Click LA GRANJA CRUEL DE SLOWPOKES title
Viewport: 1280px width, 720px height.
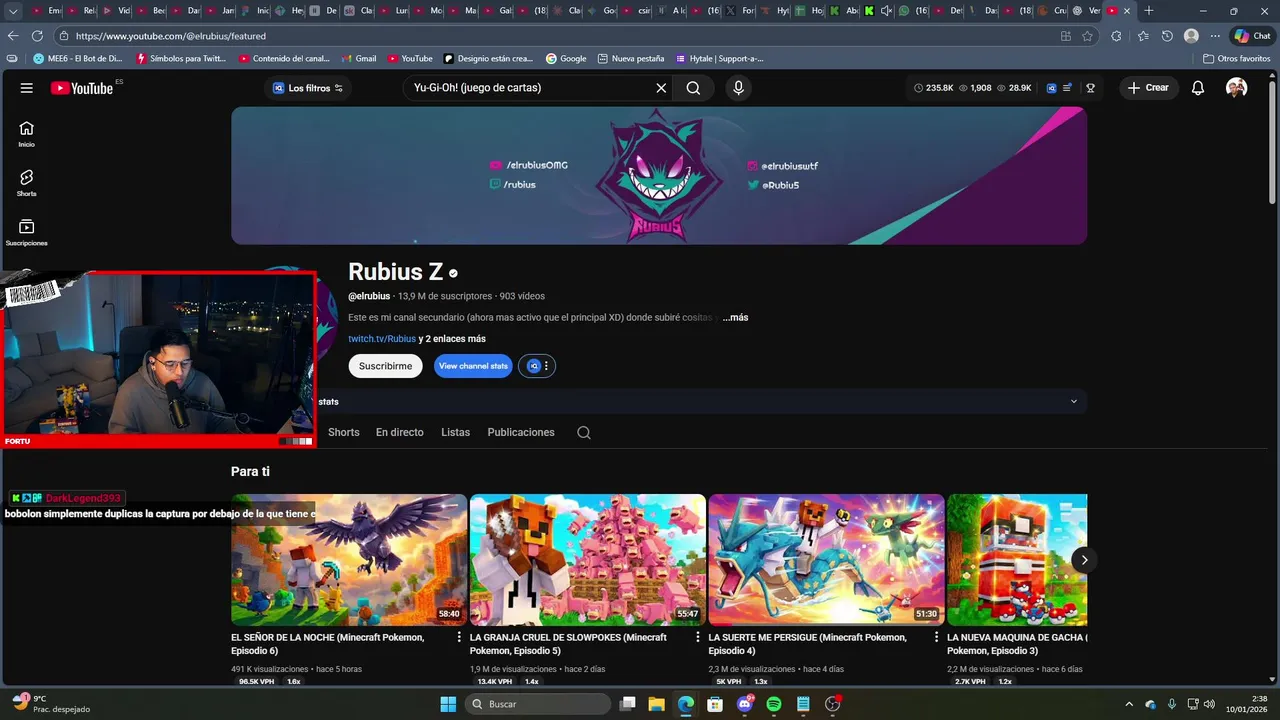(568, 643)
